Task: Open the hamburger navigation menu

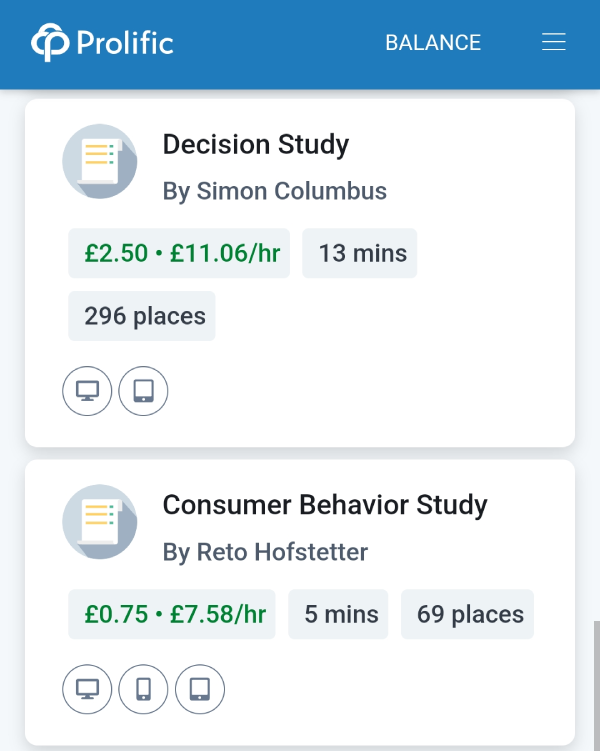Action: point(553,42)
